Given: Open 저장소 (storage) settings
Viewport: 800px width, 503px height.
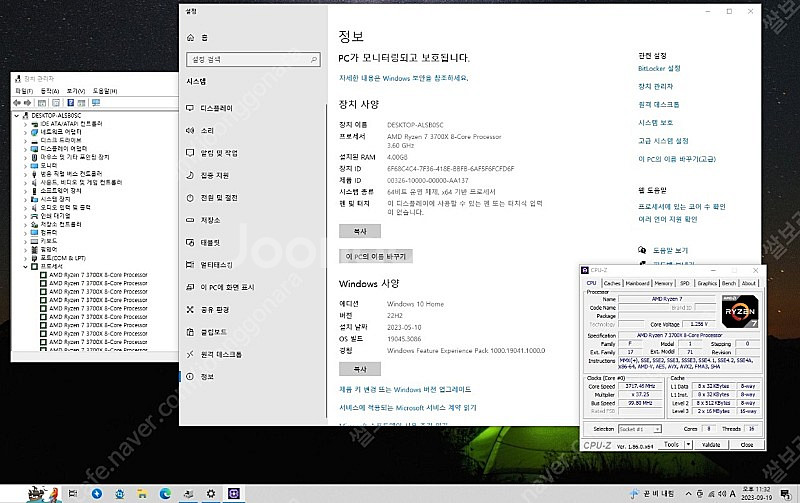Looking at the screenshot, I should pyautogui.click(x=210, y=220).
